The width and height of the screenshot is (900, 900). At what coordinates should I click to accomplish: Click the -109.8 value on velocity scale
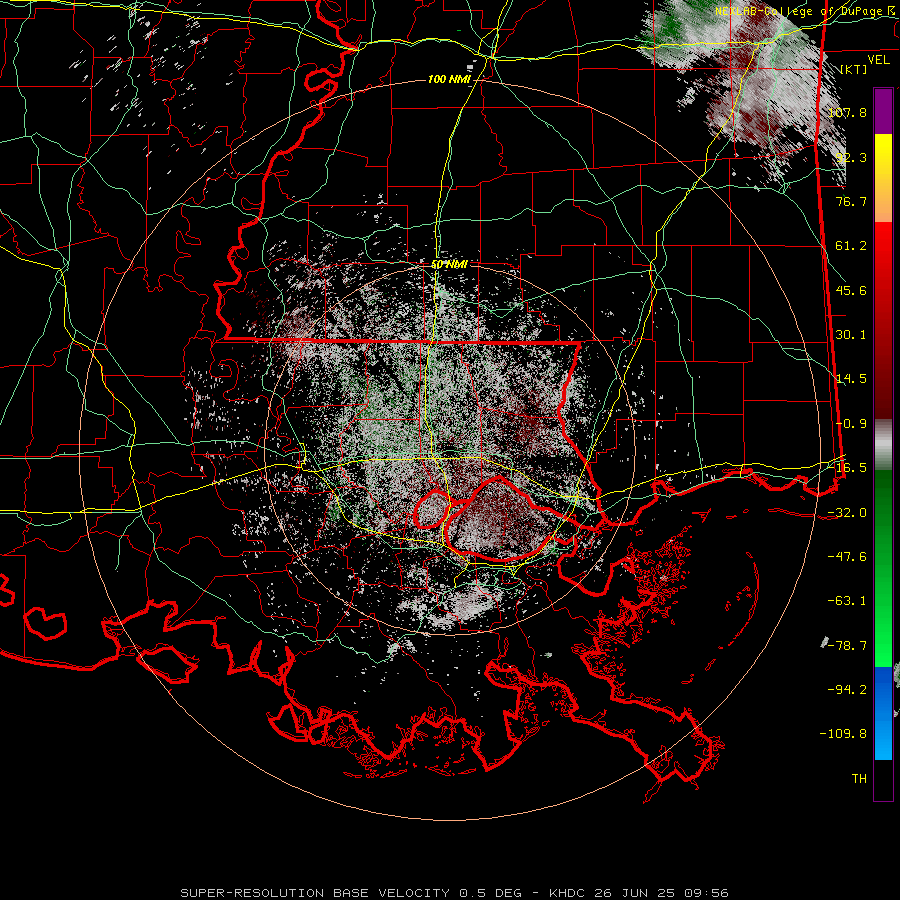tap(843, 734)
